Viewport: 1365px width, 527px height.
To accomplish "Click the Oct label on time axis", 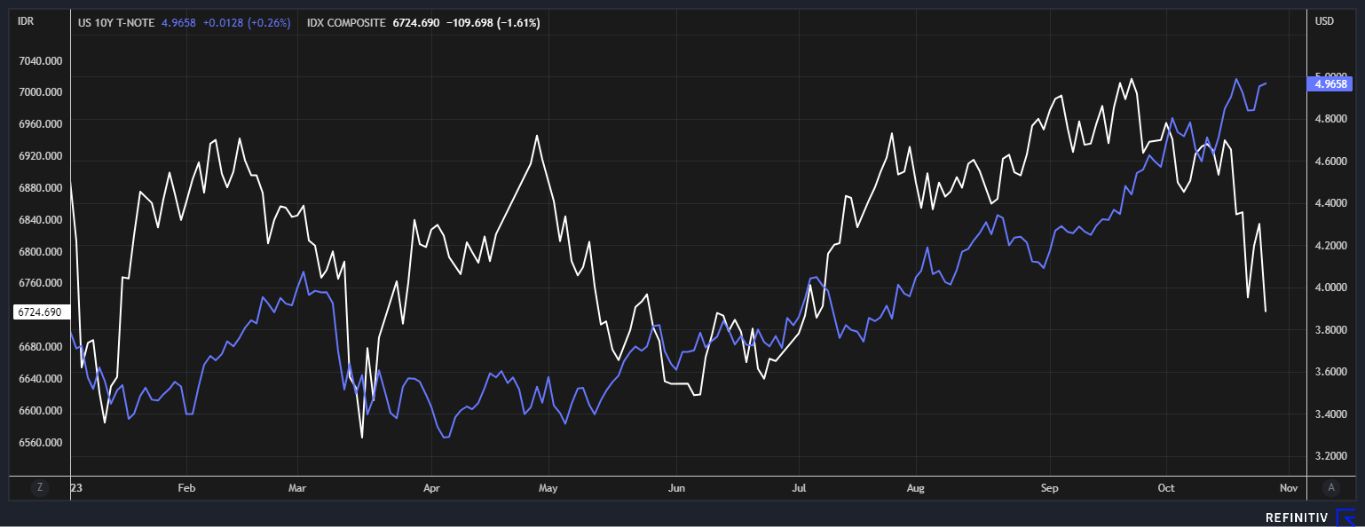I will pos(1166,489).
